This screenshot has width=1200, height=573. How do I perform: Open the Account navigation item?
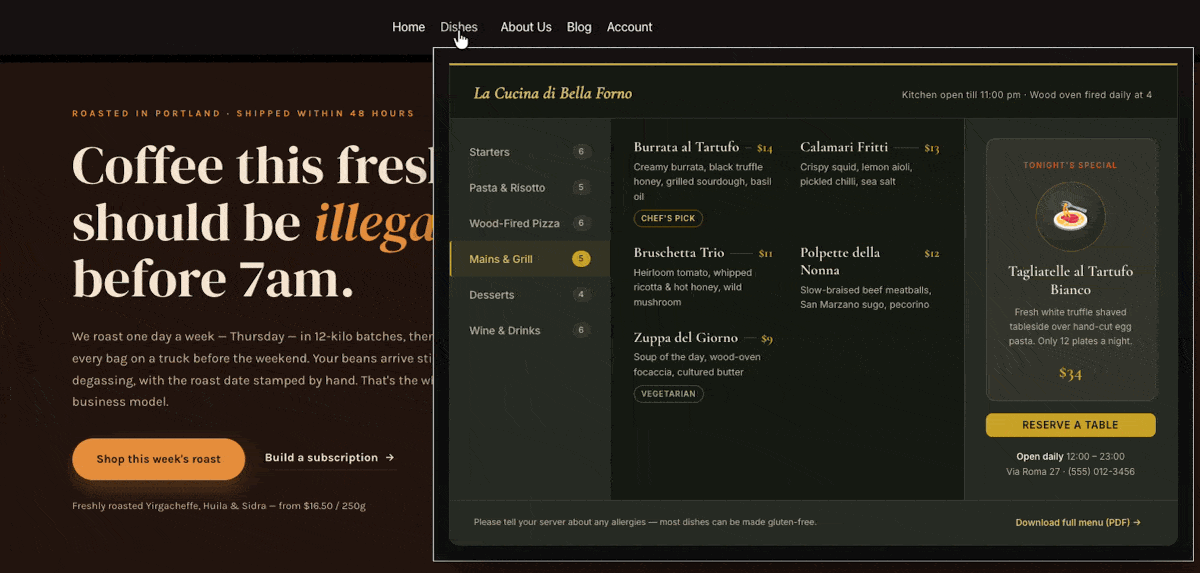click(x=629, y=27)
